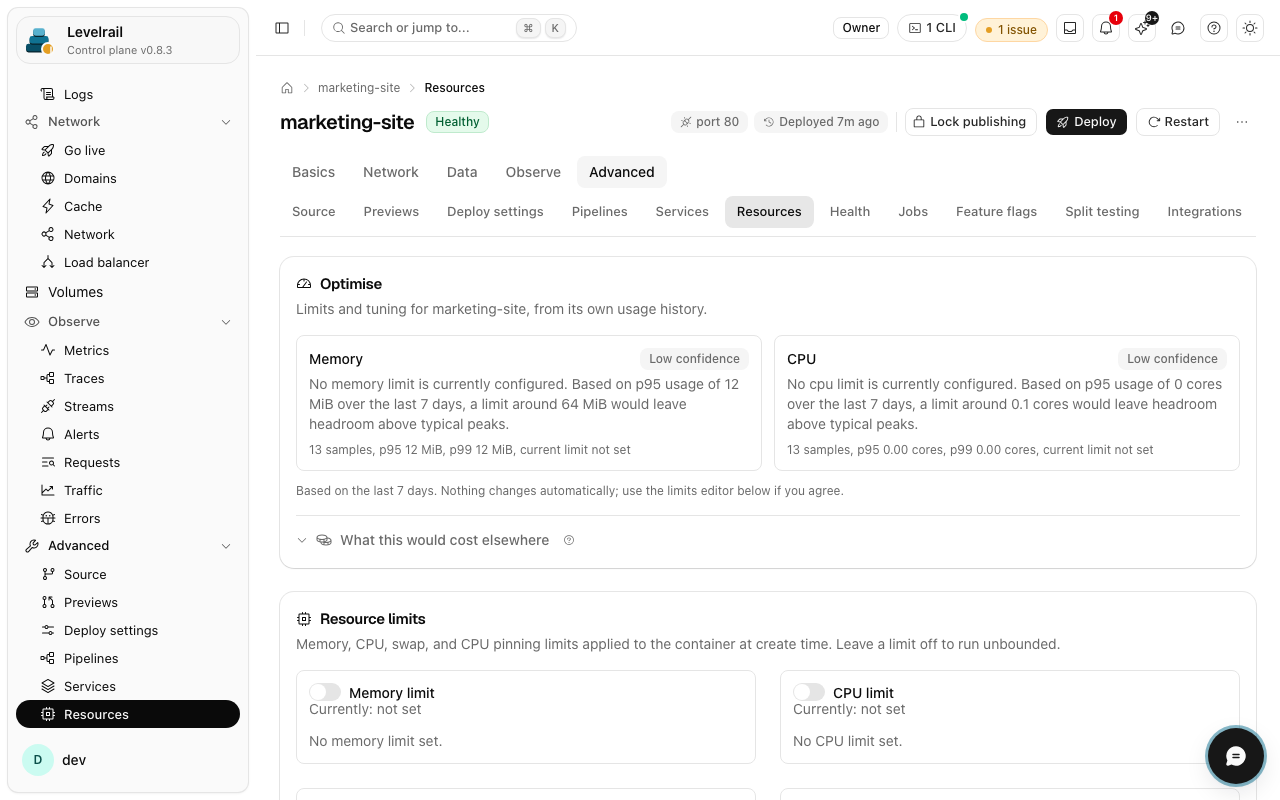Open Cache in the sidebar
Image resolution: width=1280 pixels, height=800 pixels.
click(x=128, y=206)
